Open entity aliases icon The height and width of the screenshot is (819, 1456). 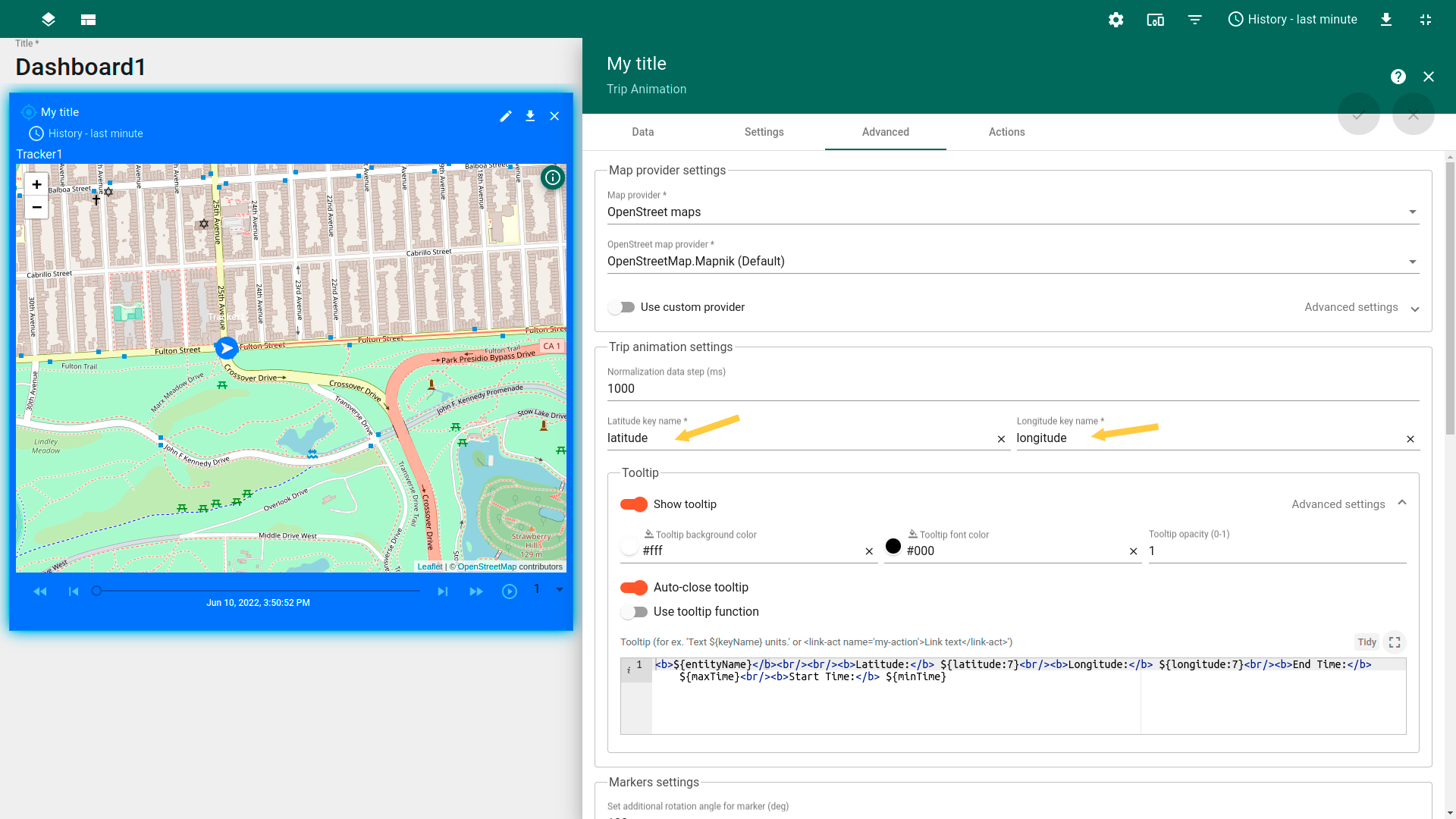click(x=1155, y=20)
